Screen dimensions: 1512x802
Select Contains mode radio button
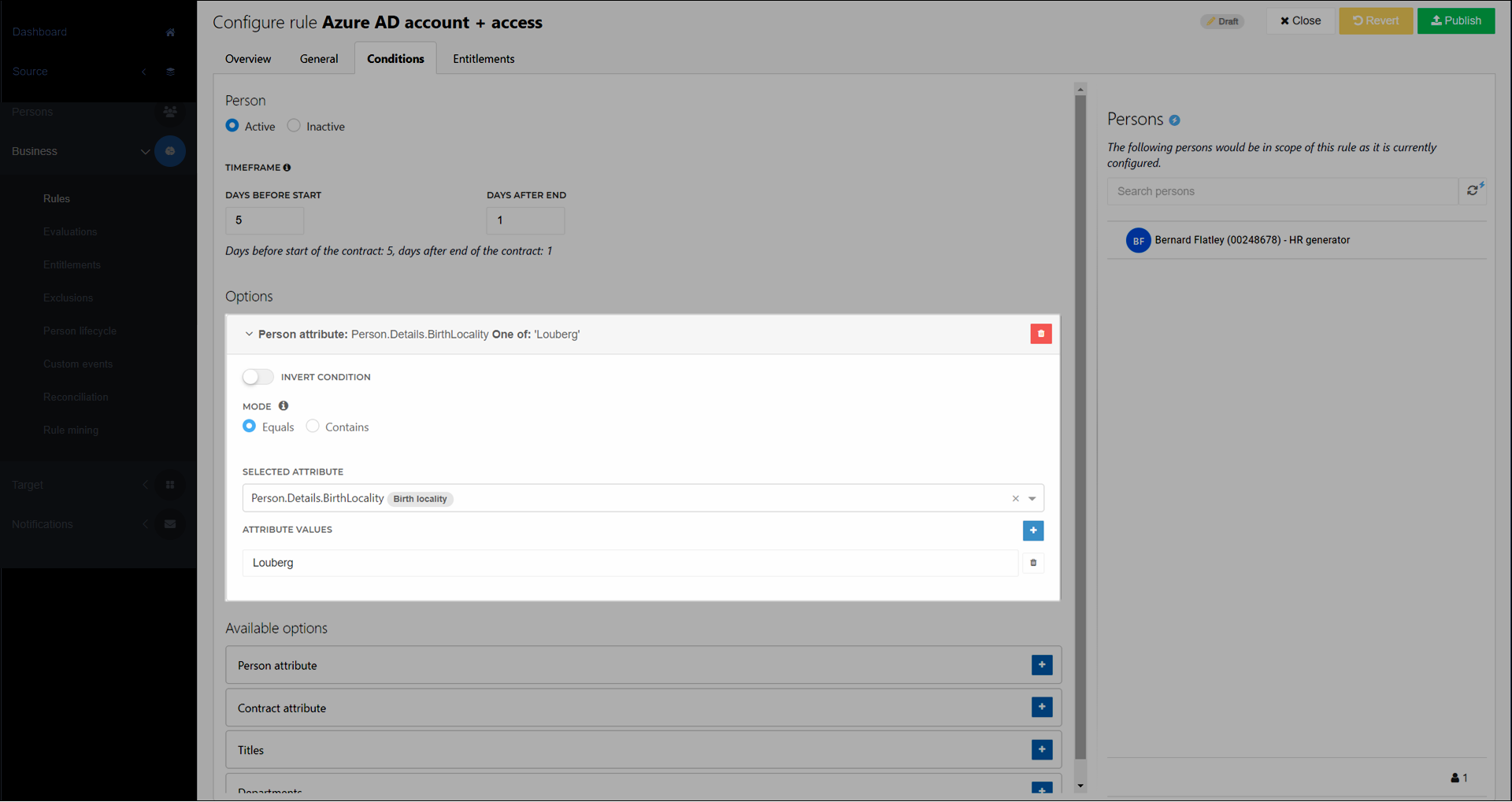click(x=313, y=426)
